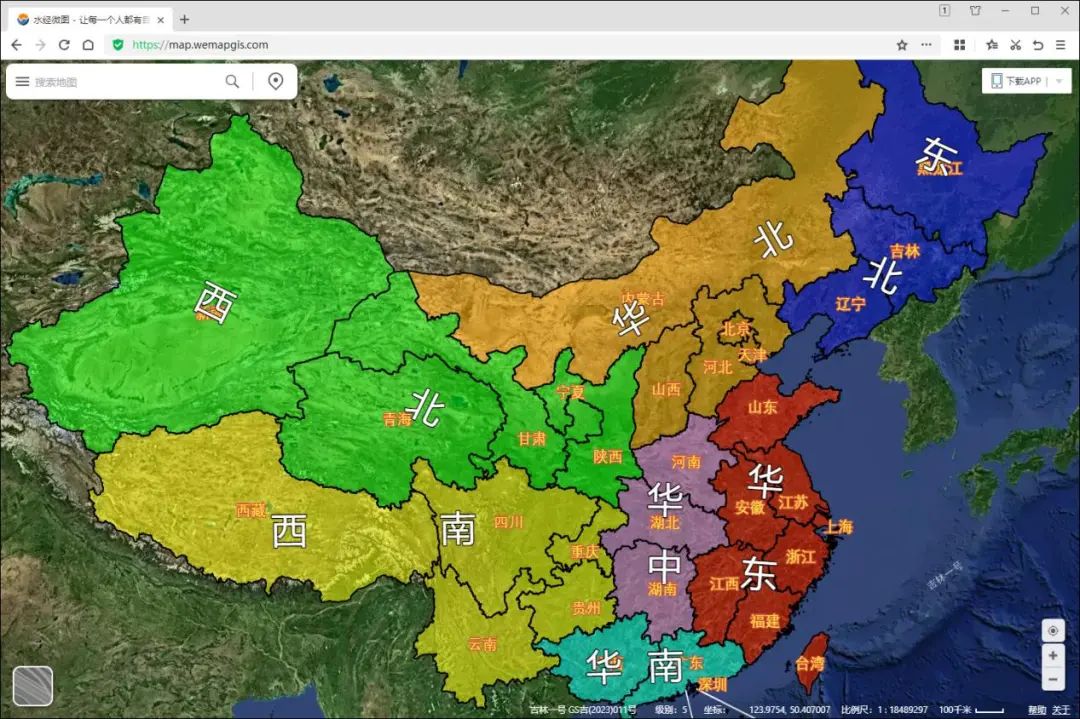Image resolution: width=1080 pixels, height=719 pixels.
Task: Bookmark the page with the star icon
Action: (x=902, y=45)
